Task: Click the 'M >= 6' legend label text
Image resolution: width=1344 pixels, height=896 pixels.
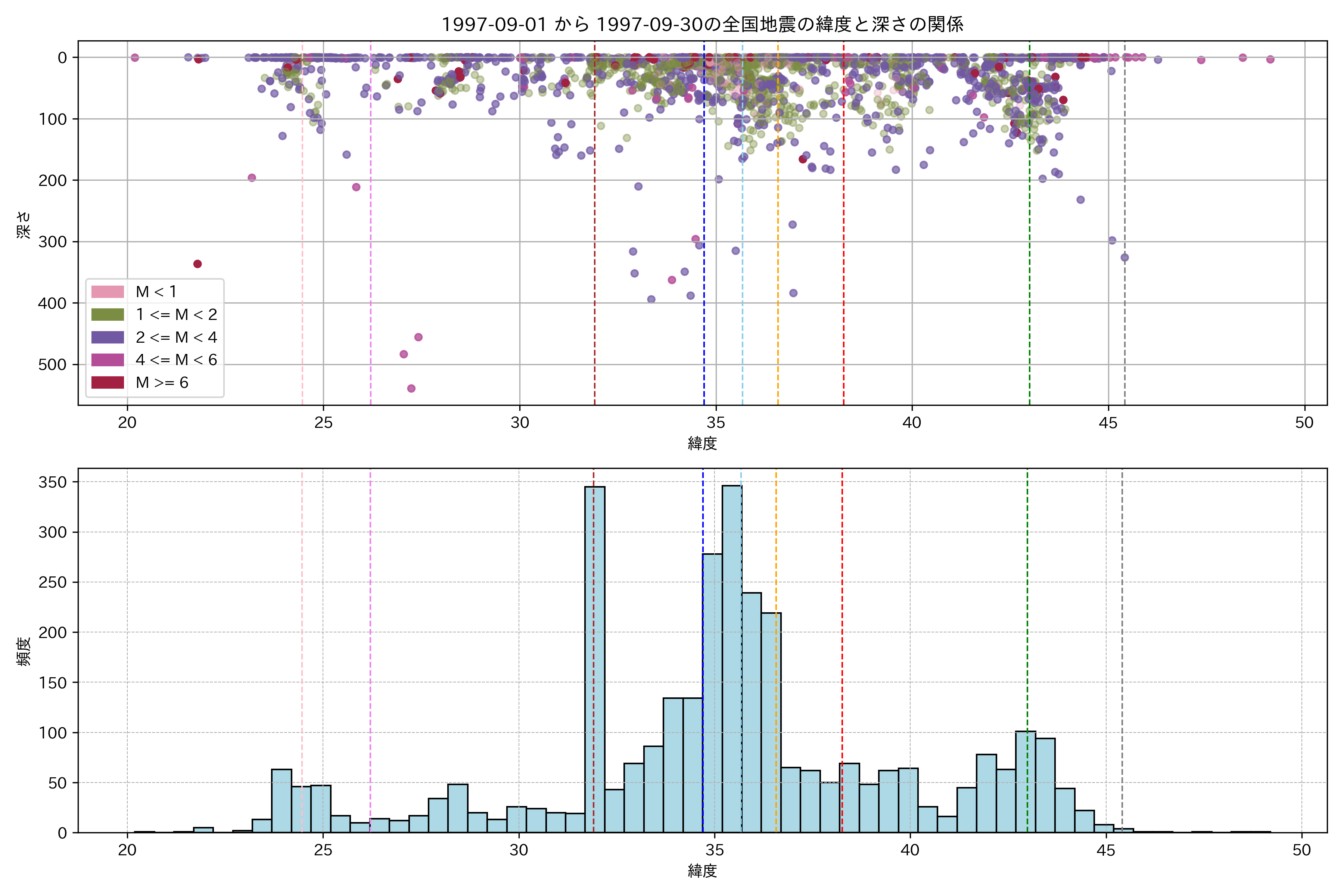Action: click(162, 382)
